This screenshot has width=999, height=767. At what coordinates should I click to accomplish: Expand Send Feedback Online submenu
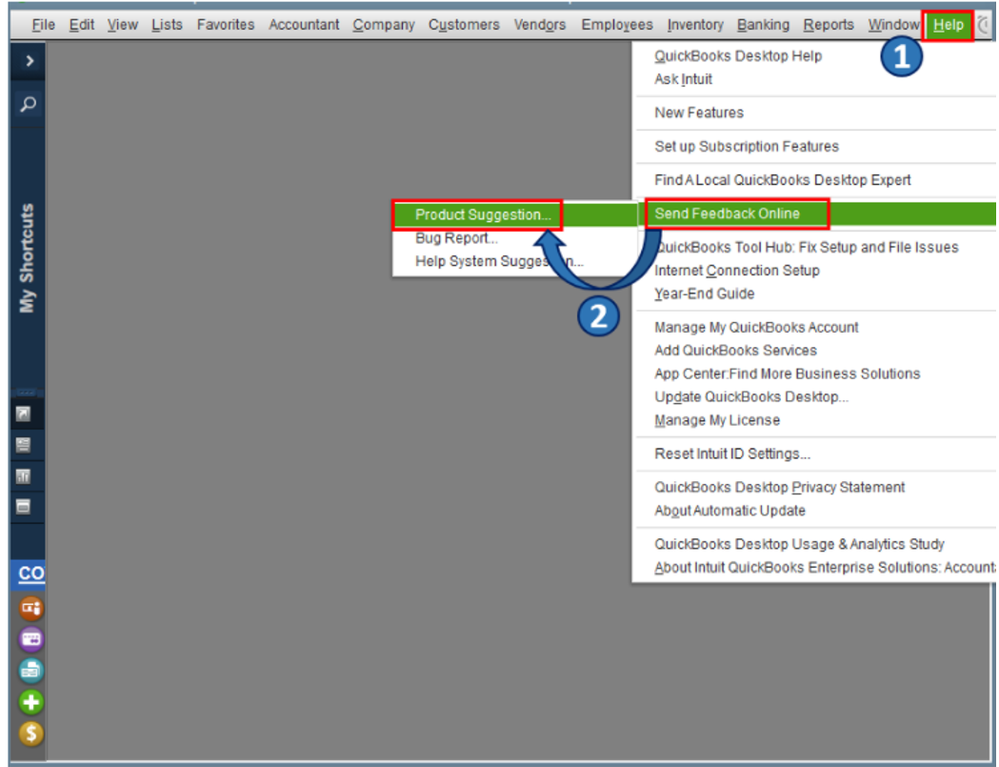(x=817, y=214)
